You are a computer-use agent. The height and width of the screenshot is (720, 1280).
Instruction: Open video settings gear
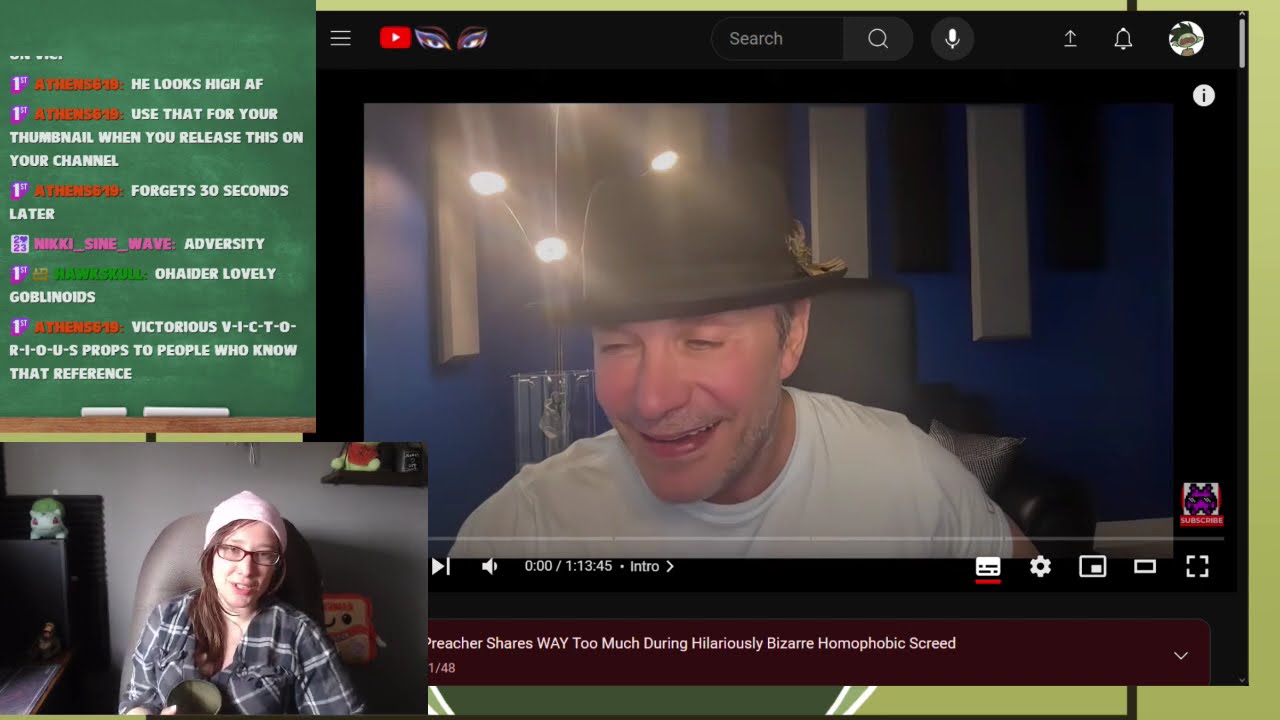1040,567
